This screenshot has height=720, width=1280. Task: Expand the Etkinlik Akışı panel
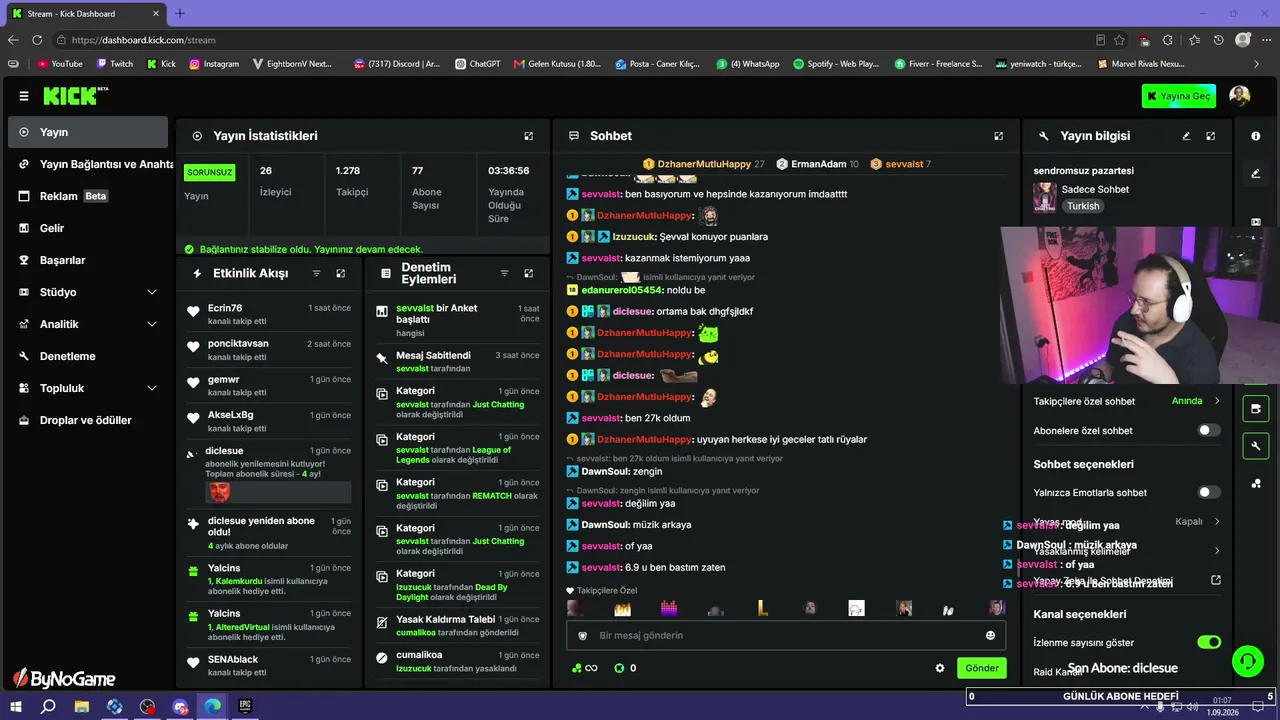(341, 273)
